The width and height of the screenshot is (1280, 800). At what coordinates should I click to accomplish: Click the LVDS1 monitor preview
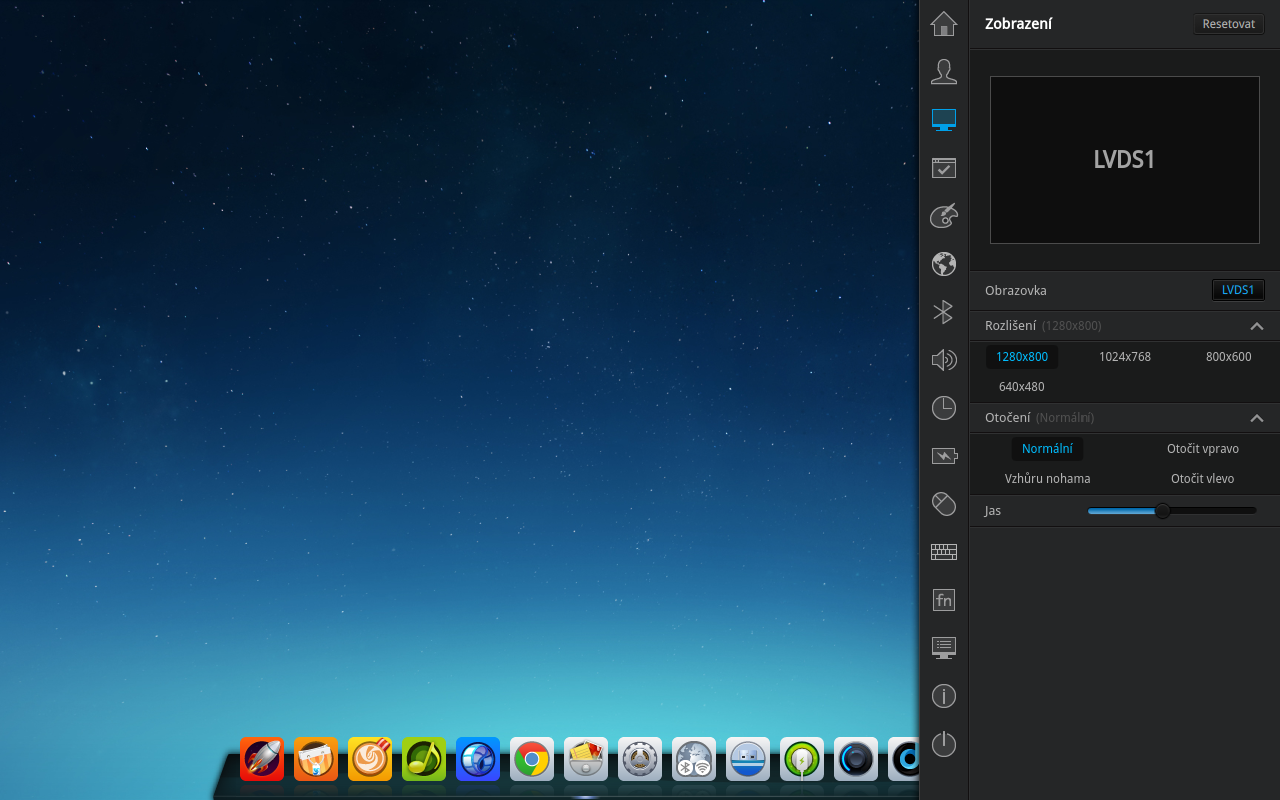pos(1124,160)
